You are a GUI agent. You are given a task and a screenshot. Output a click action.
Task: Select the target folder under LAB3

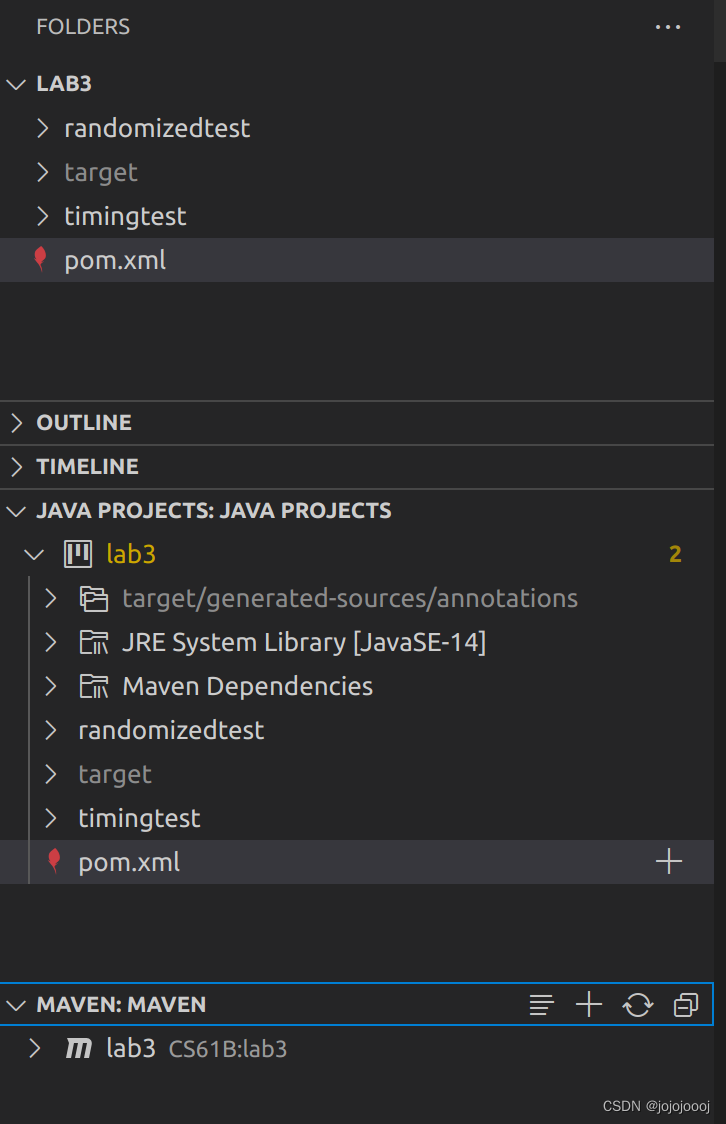[100, 172]
